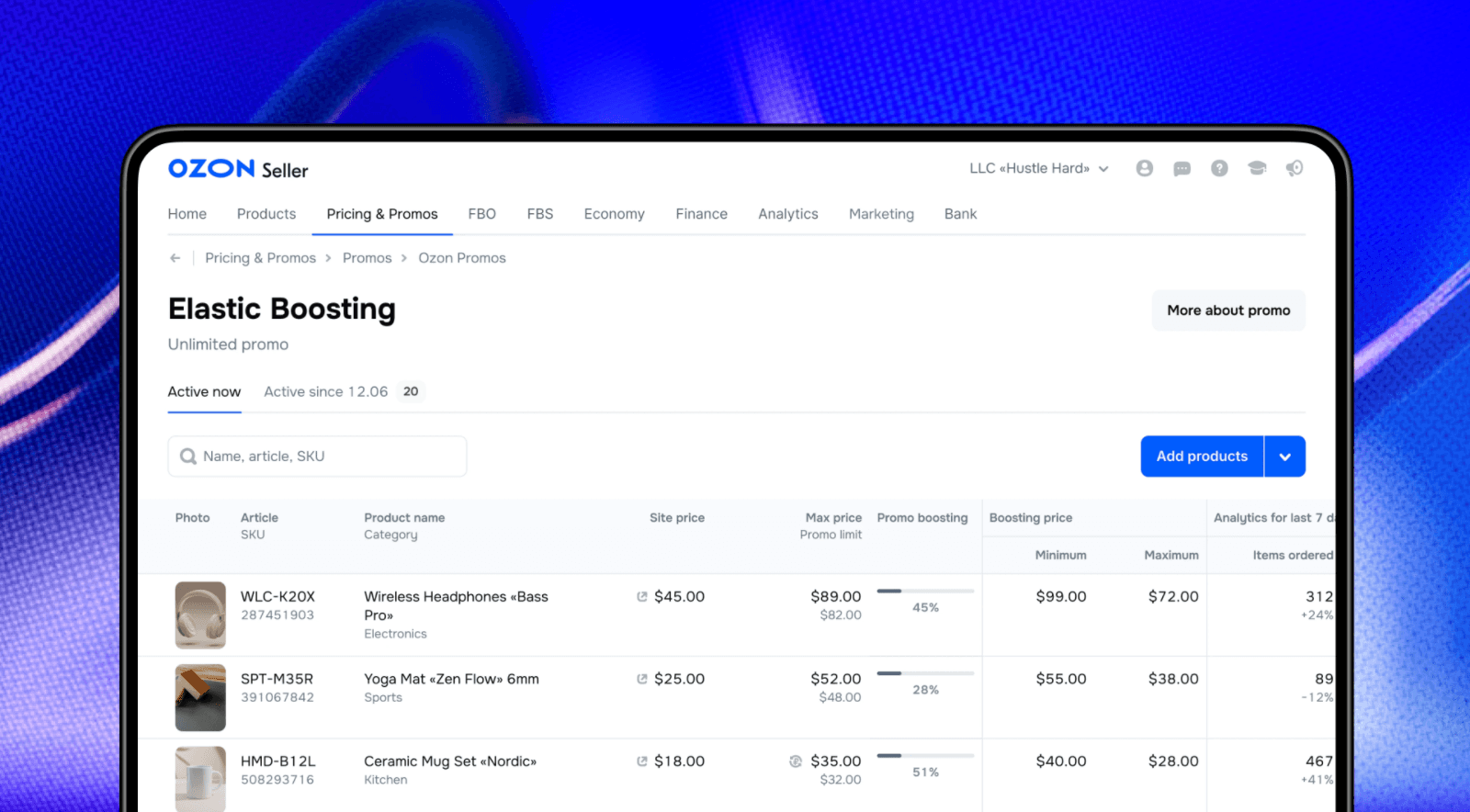The image size is (1470, 812).
Task: Open the education graduation cap icon
Action: click(1257, 168)
